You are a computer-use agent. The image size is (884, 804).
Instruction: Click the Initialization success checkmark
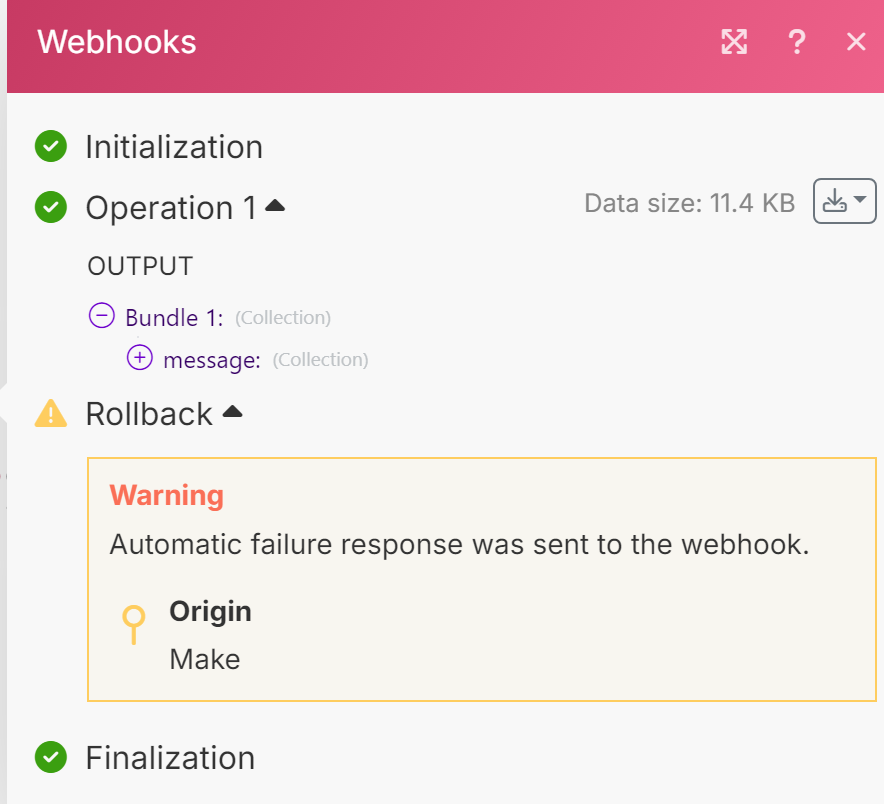click(x=50, y=146)
